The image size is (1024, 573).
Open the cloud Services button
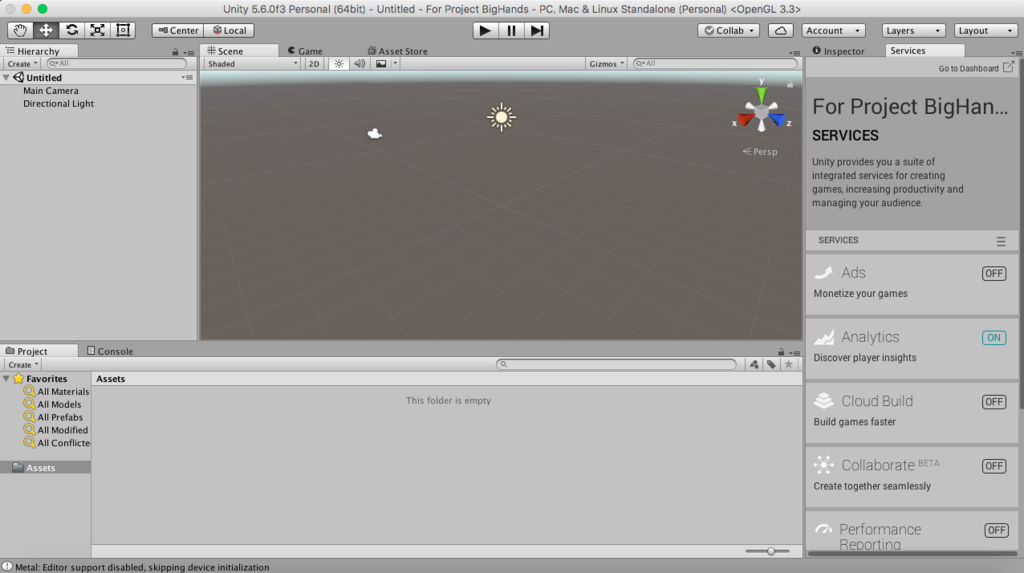pos(780,31)
